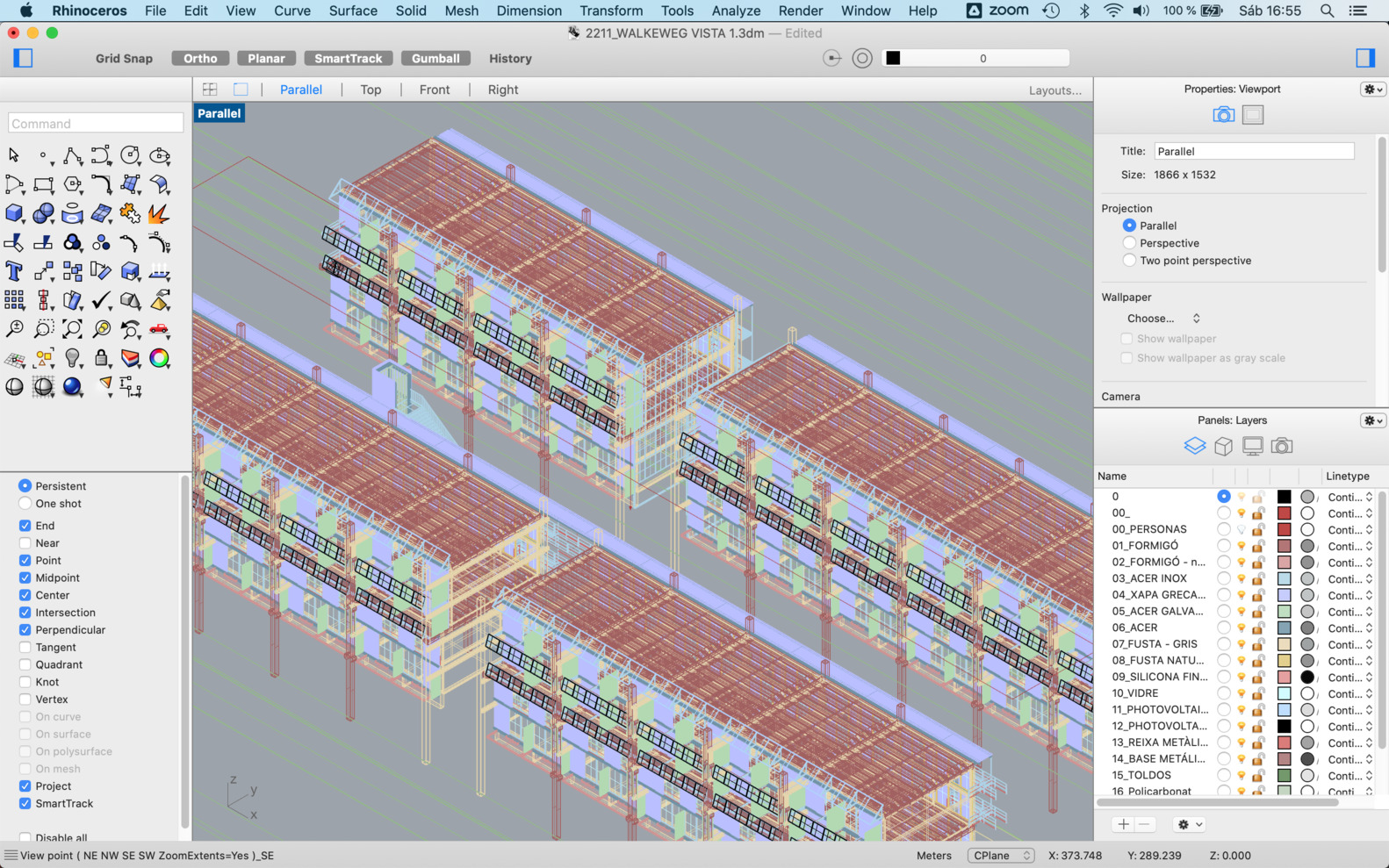Open the CPlane dropdown in status bar
Screen dimensions: 1389x868
tap(1001, 856)
